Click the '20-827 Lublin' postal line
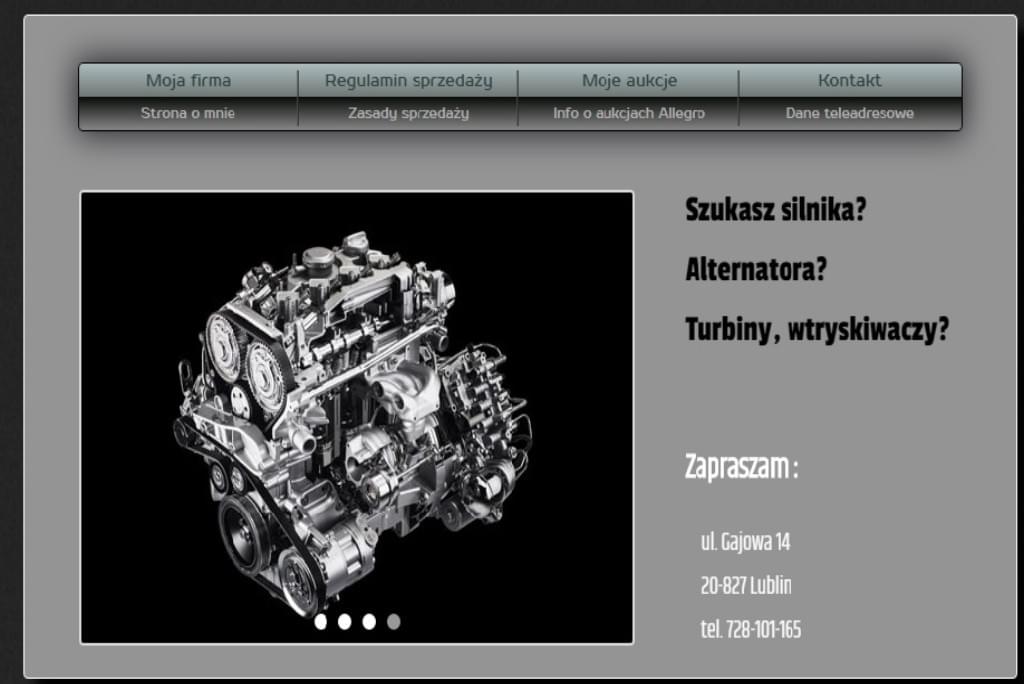Screen dimensions: 1024x684 click(746, 585)
